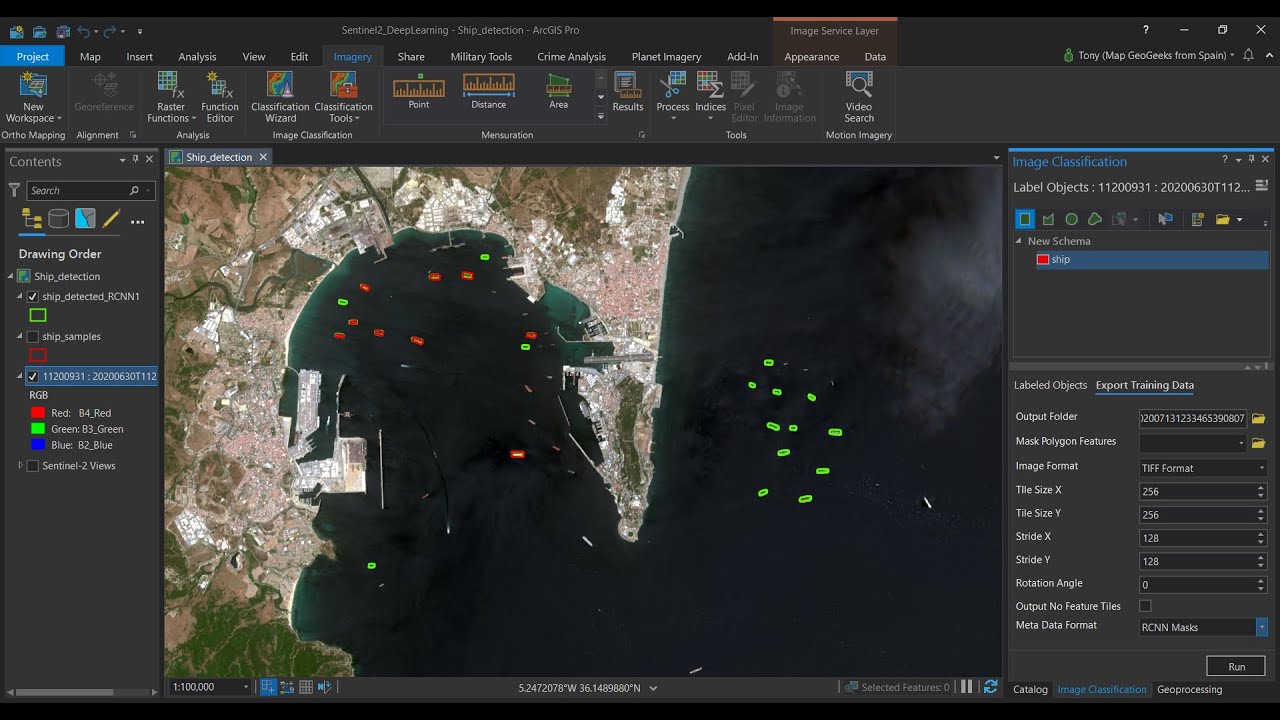Click the red ship class color swatch
Viewport: 1280px width, 720px height.
click(1043, 259)
